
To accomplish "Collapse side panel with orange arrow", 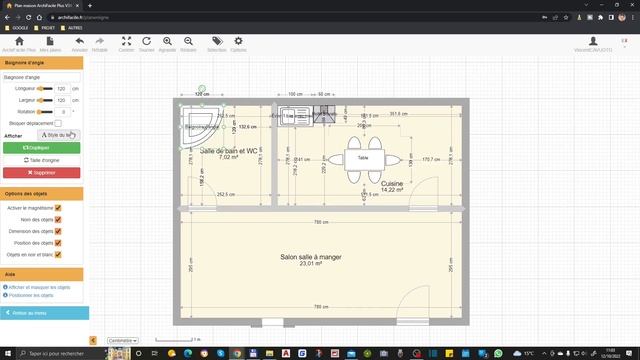I will pos(93,340).
